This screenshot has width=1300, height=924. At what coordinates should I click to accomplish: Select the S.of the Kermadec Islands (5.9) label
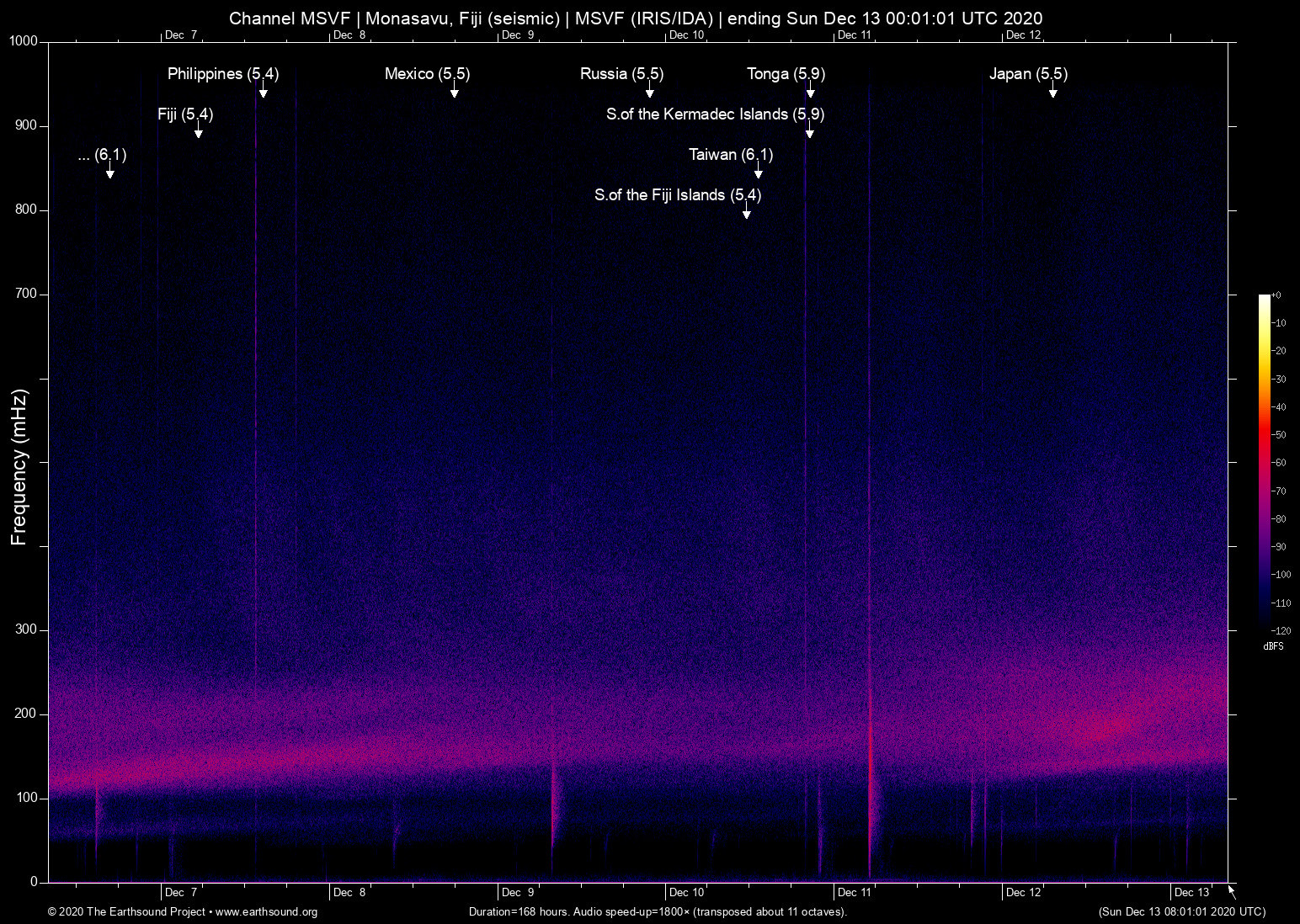pos(715,114)
